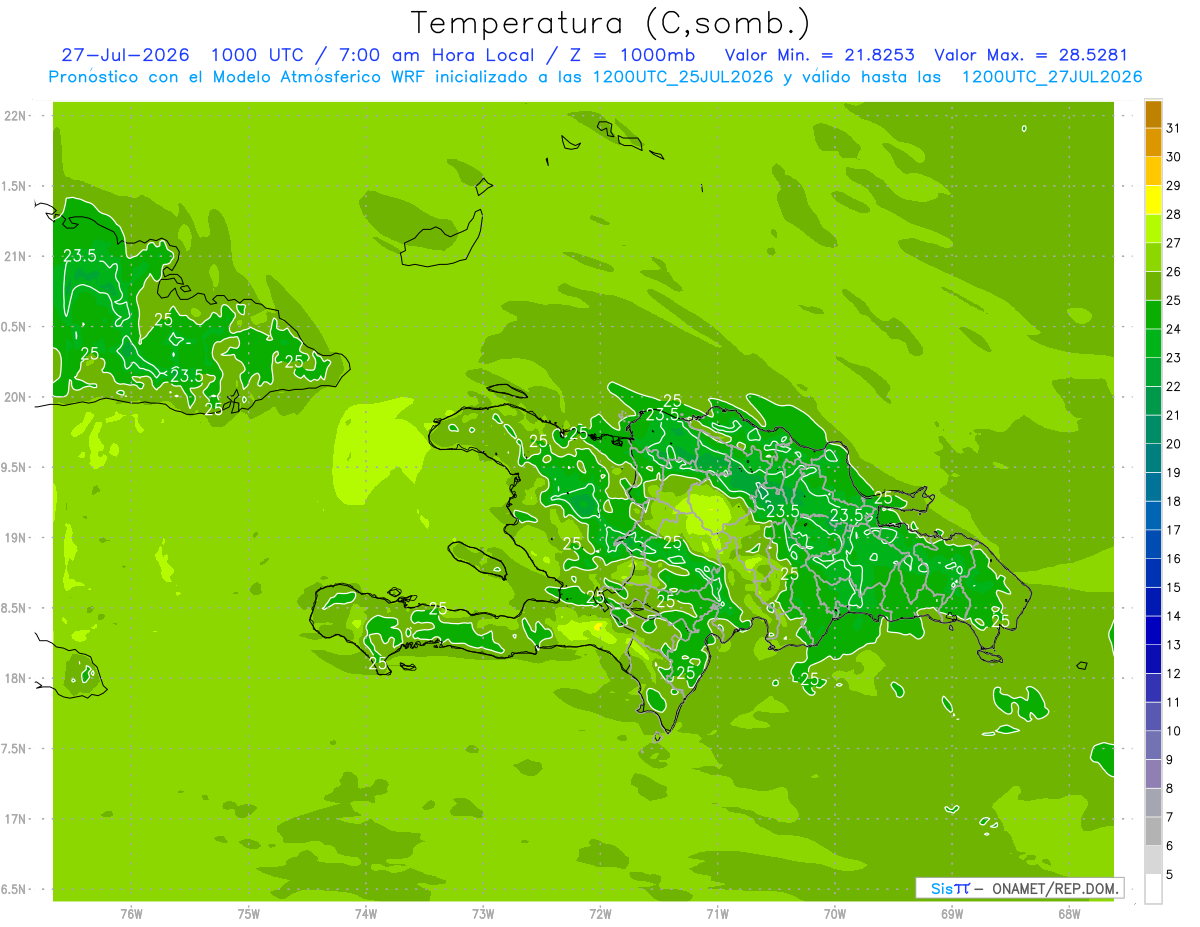Click color scale label '15'

pos(1174,588)
